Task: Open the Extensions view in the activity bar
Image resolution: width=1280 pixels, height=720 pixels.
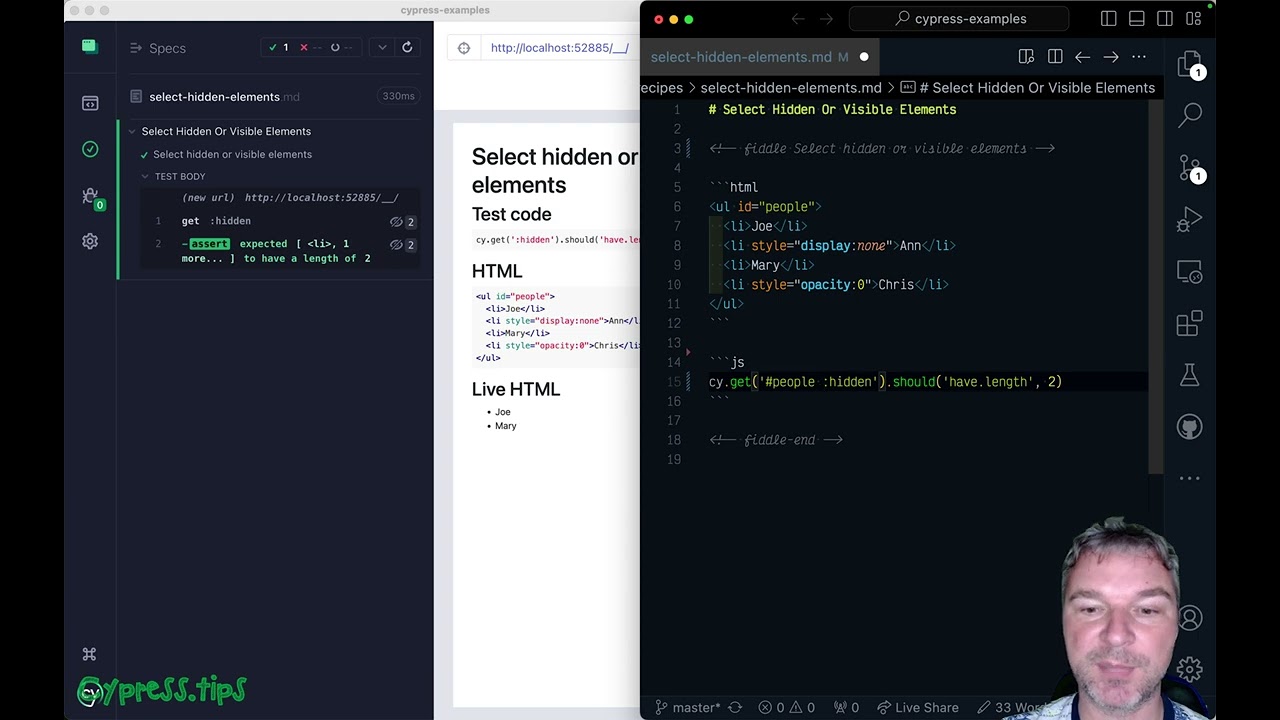Action: point(1190,323)
